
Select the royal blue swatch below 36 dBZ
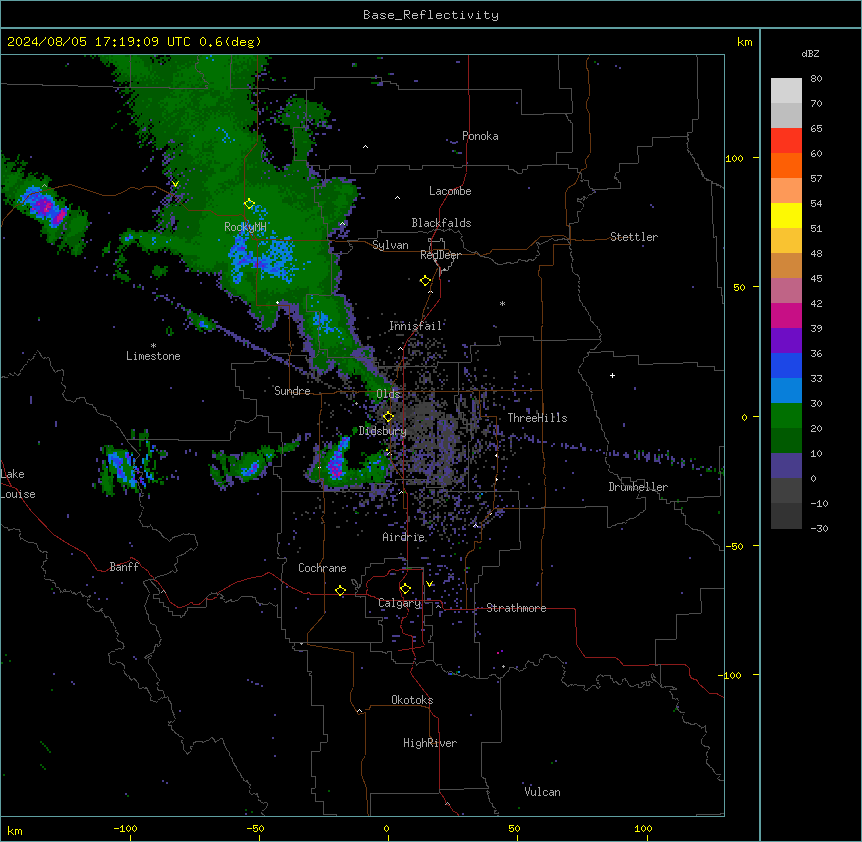tap(786, 365)
